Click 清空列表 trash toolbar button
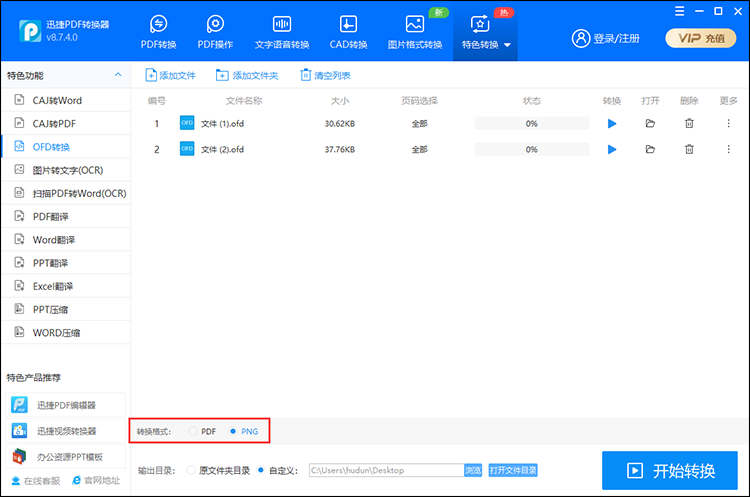This screenshot has width=750, height=497. 325,75
